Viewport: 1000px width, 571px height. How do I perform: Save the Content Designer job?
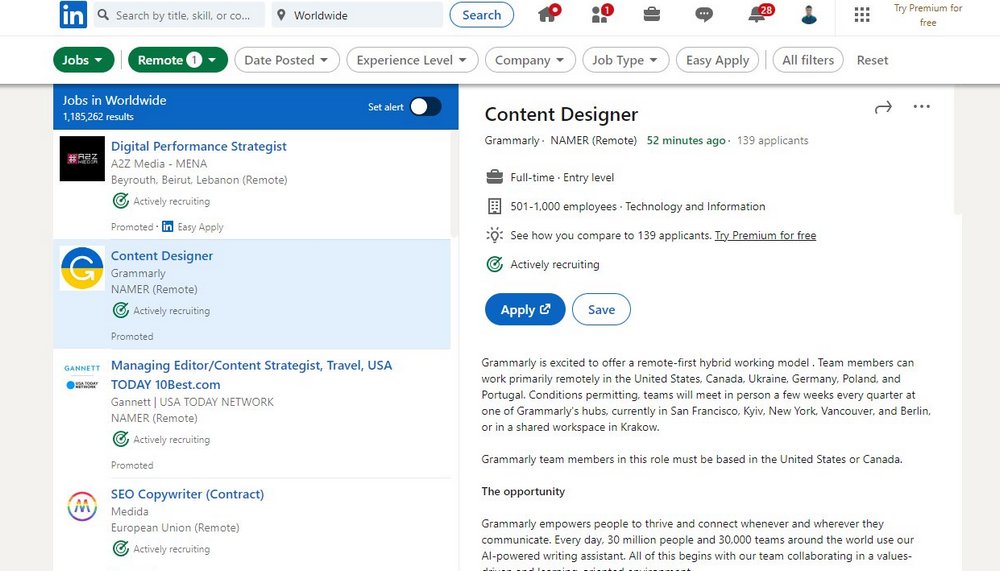[x=601, y=309]
